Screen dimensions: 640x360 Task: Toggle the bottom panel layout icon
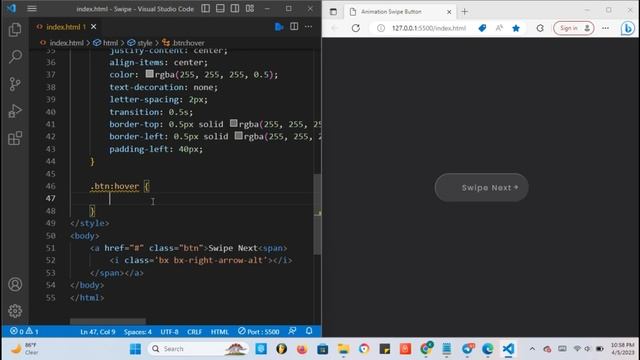coord(220,9)
